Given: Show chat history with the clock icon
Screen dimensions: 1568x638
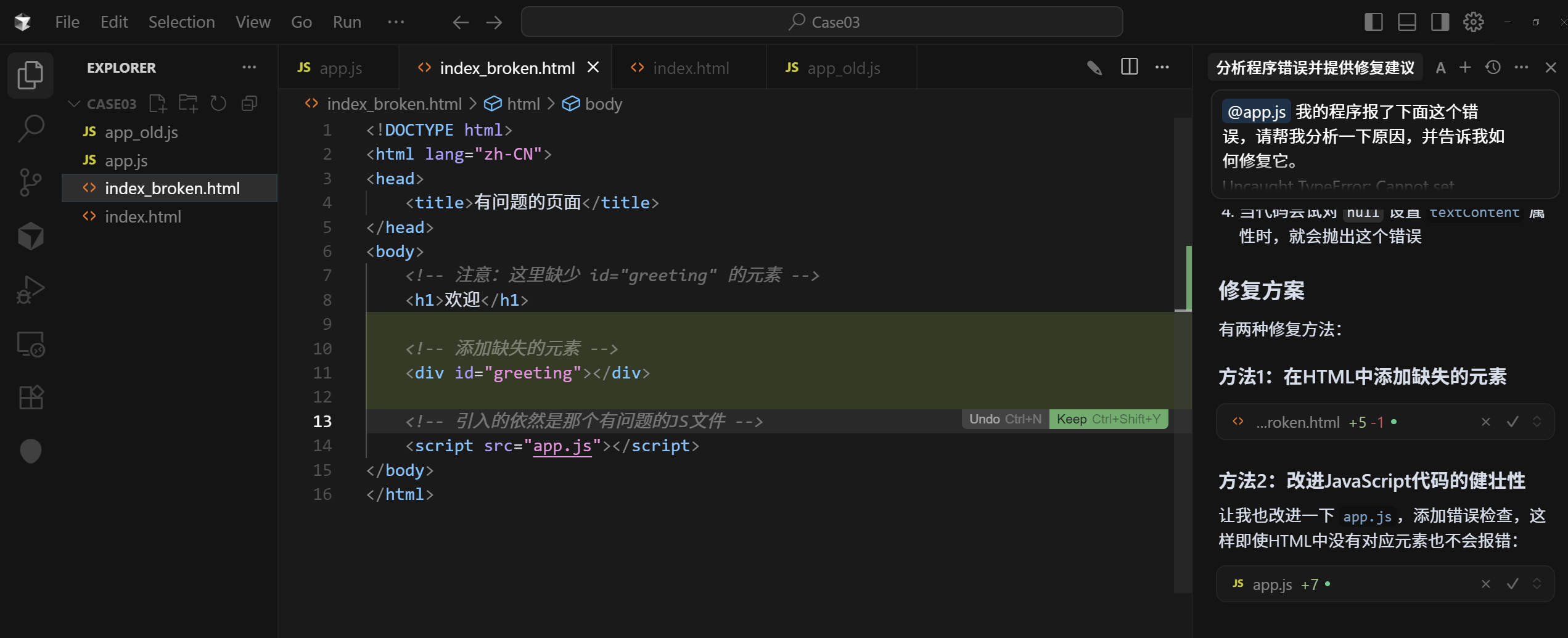Looking at the screenshot, I should (1493, 67).
